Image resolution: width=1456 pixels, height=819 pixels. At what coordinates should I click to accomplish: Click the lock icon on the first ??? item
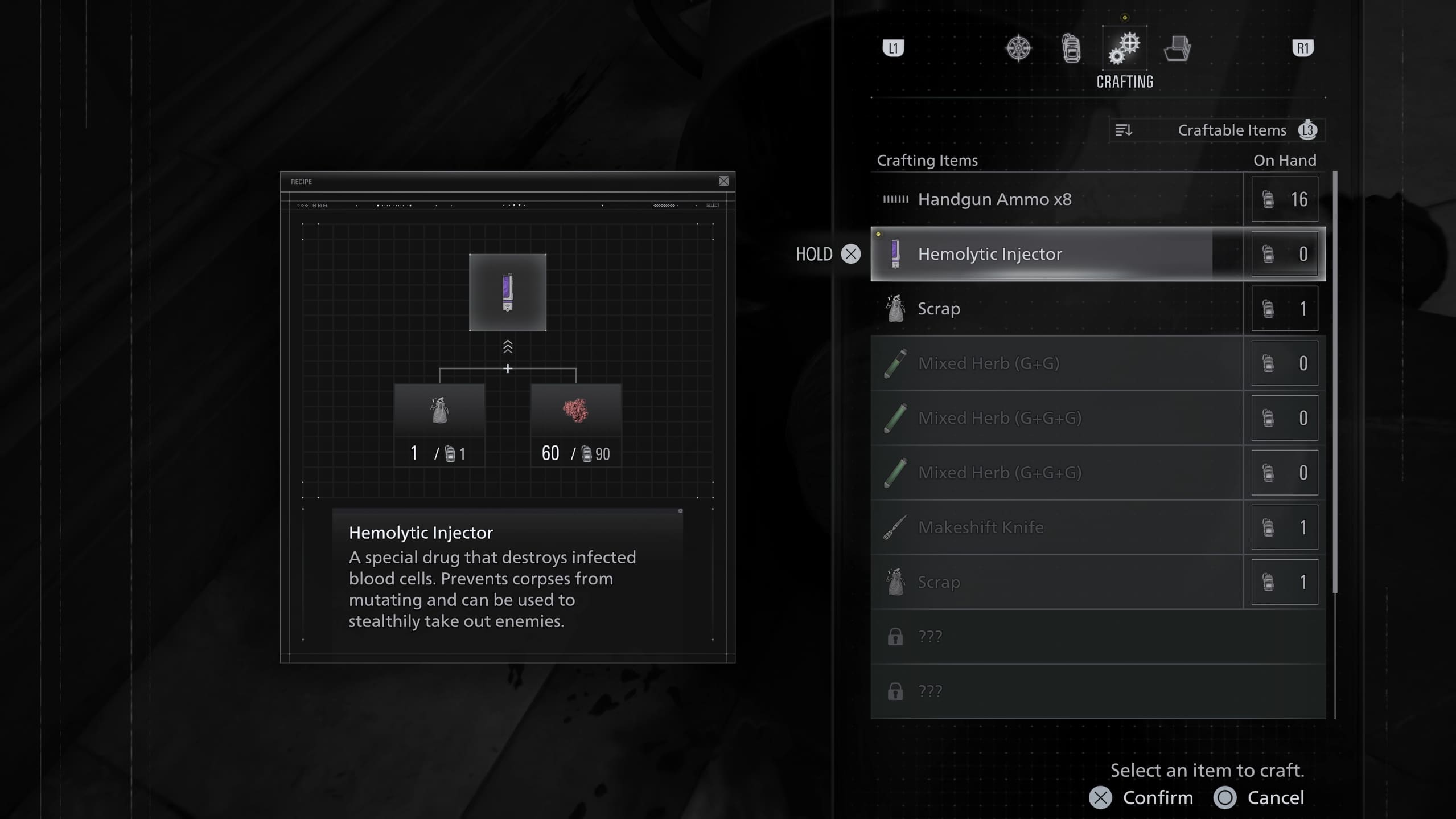pyautogui.click(x=896, y=636)
